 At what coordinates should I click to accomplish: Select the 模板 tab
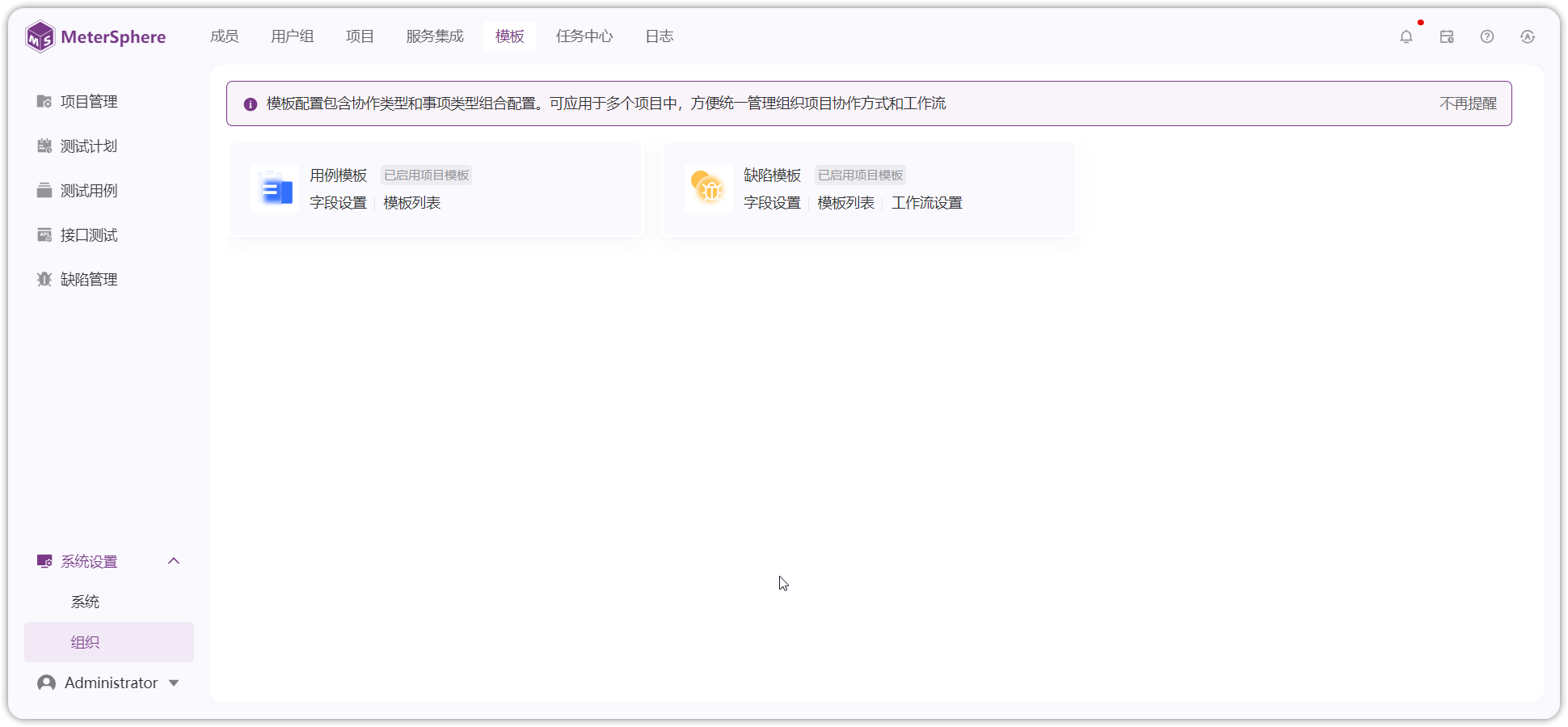tap(510, 36)
